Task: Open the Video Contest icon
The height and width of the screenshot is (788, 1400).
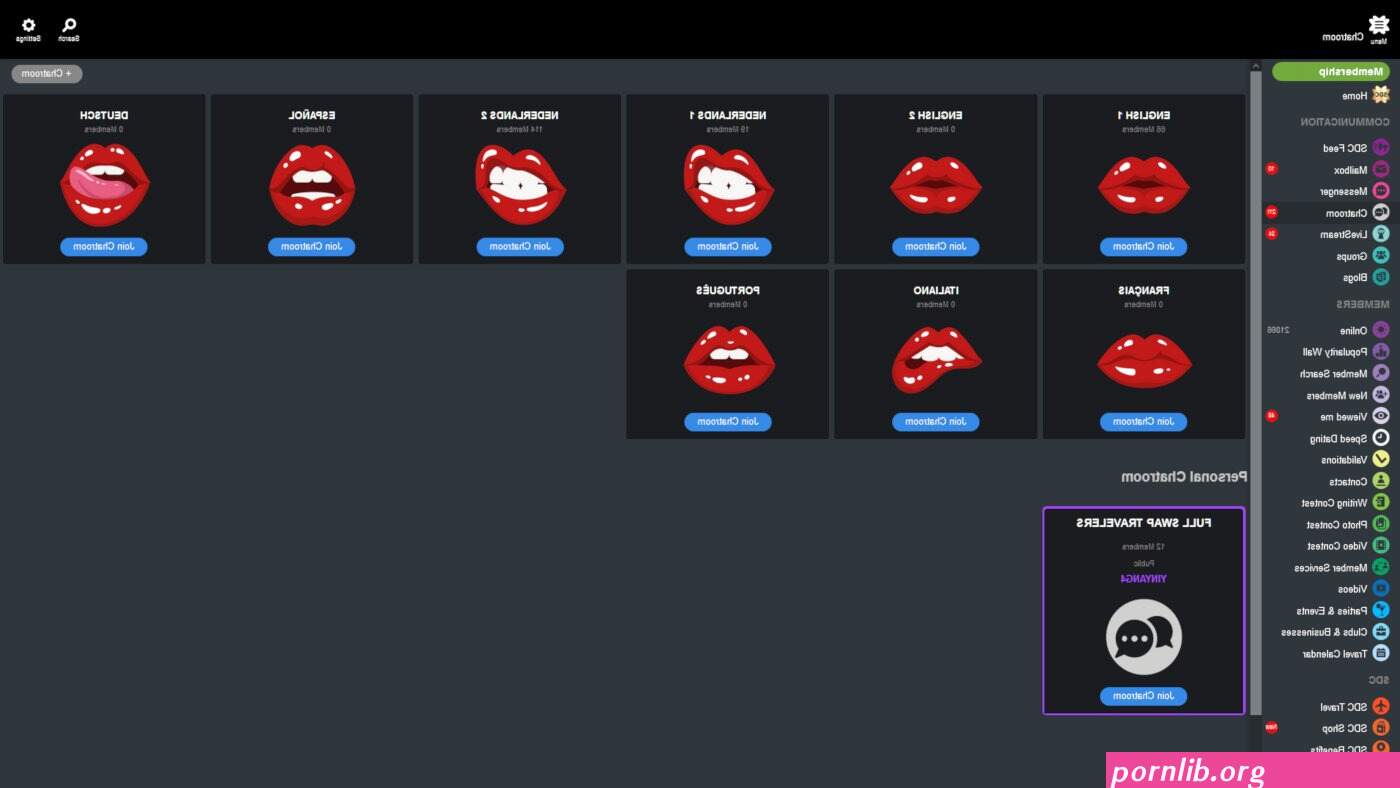Action: (x=1381, y=546)
